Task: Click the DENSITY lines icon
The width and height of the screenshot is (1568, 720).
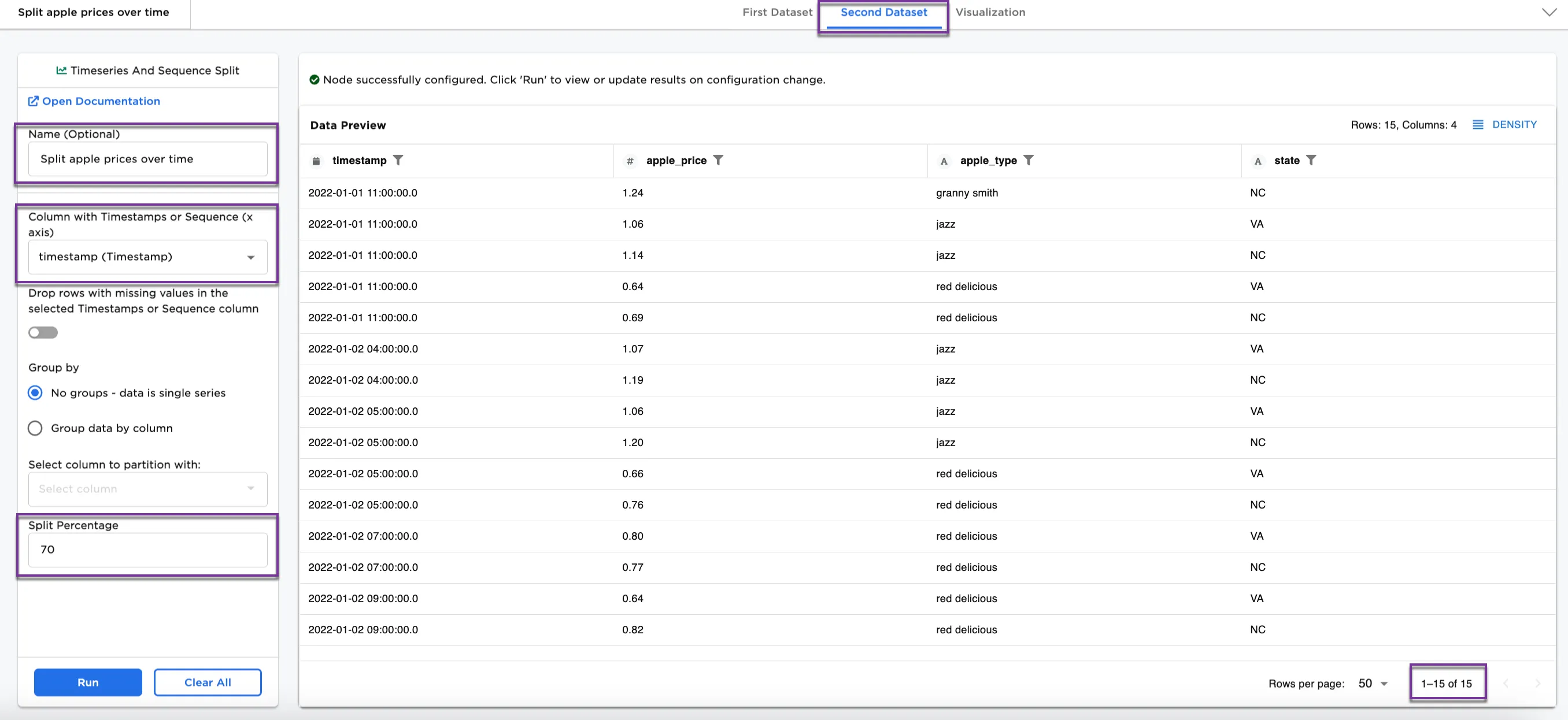Action: click(x=1477, y=125)
